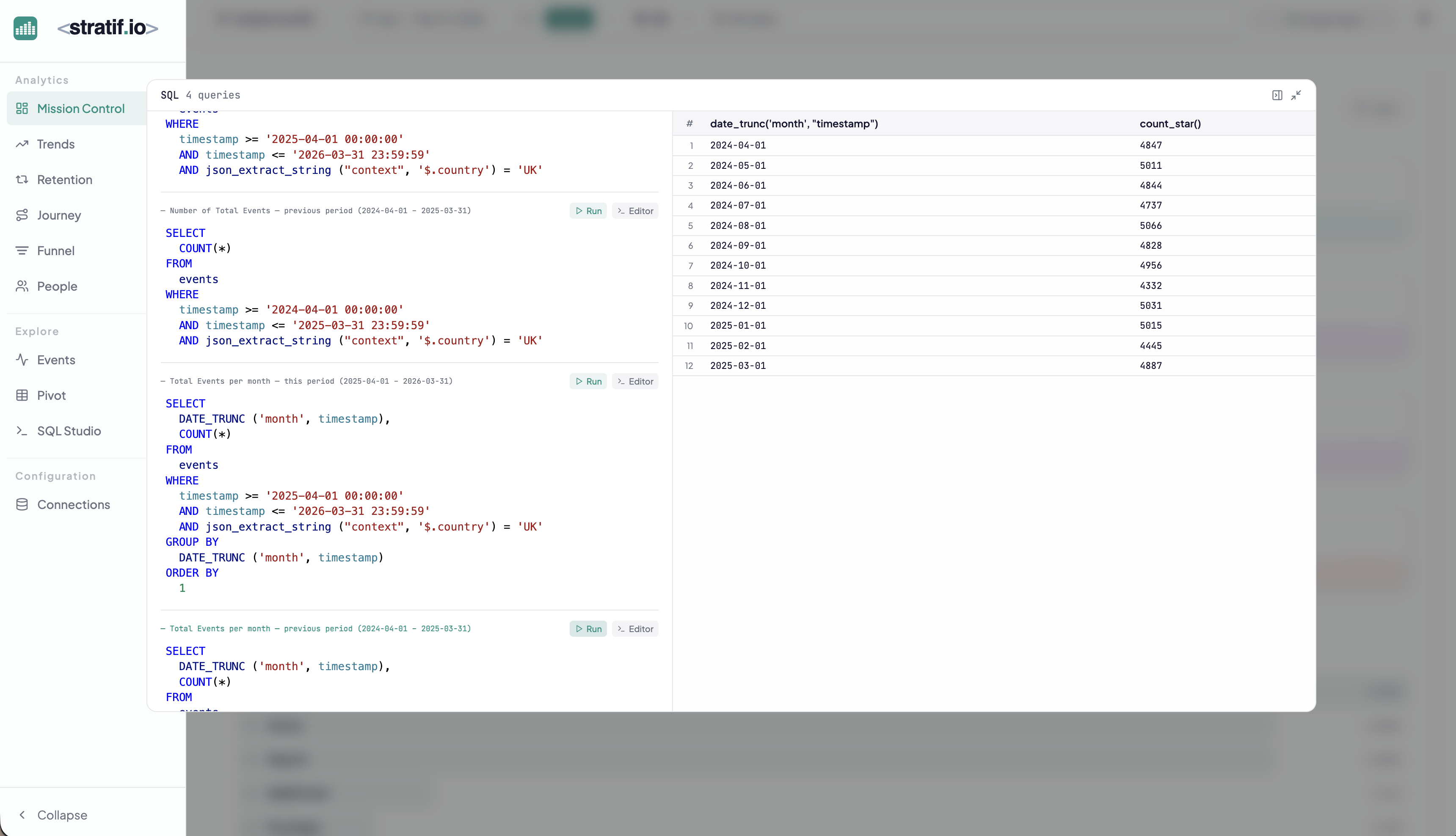Image resolution: width=1456 pixels, height=836 pixels.
Task: Click the stratif.io wordmark
Action: pos(108,27)
